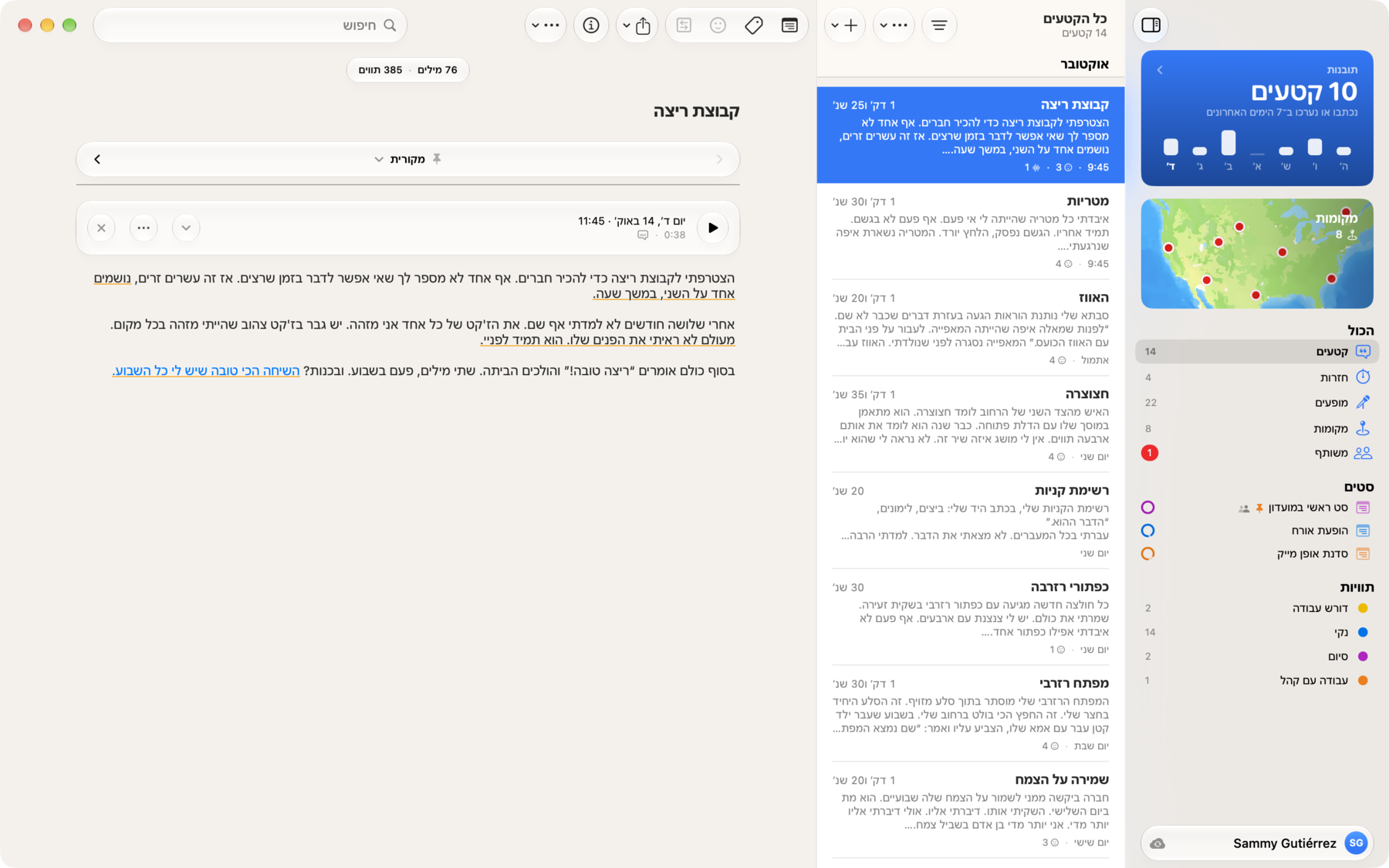The image size is (1389, 868).
Task: Toggle the editor layout view icon
Action: tap(789, 25)
